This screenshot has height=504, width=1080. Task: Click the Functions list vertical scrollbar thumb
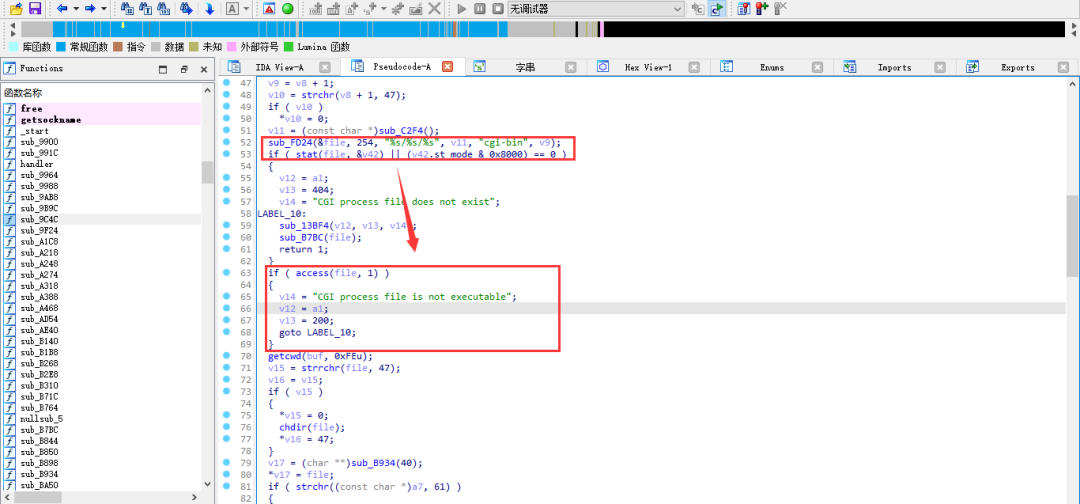207,172
